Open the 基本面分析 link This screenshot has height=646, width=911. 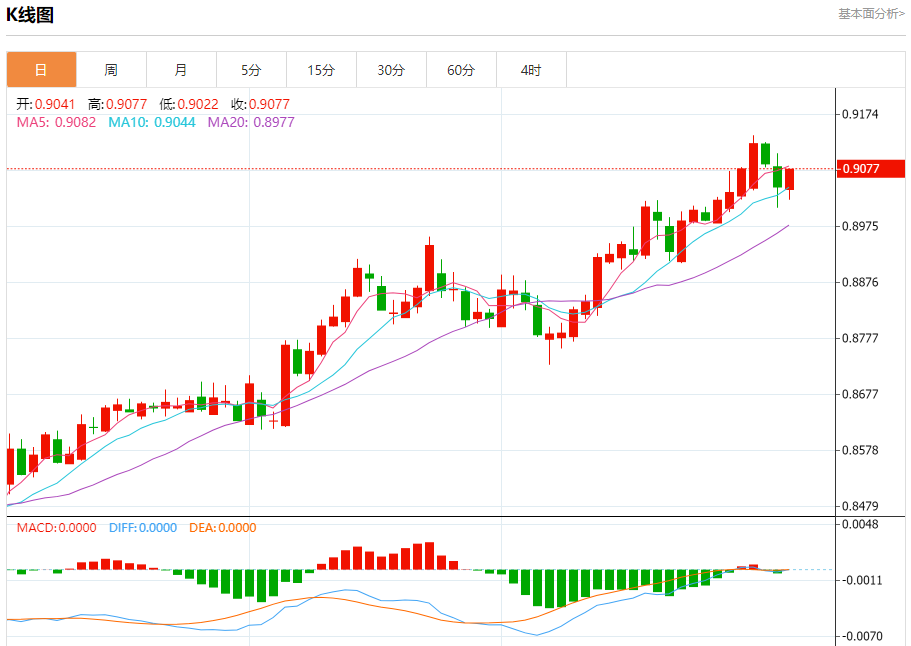[871, 14]
